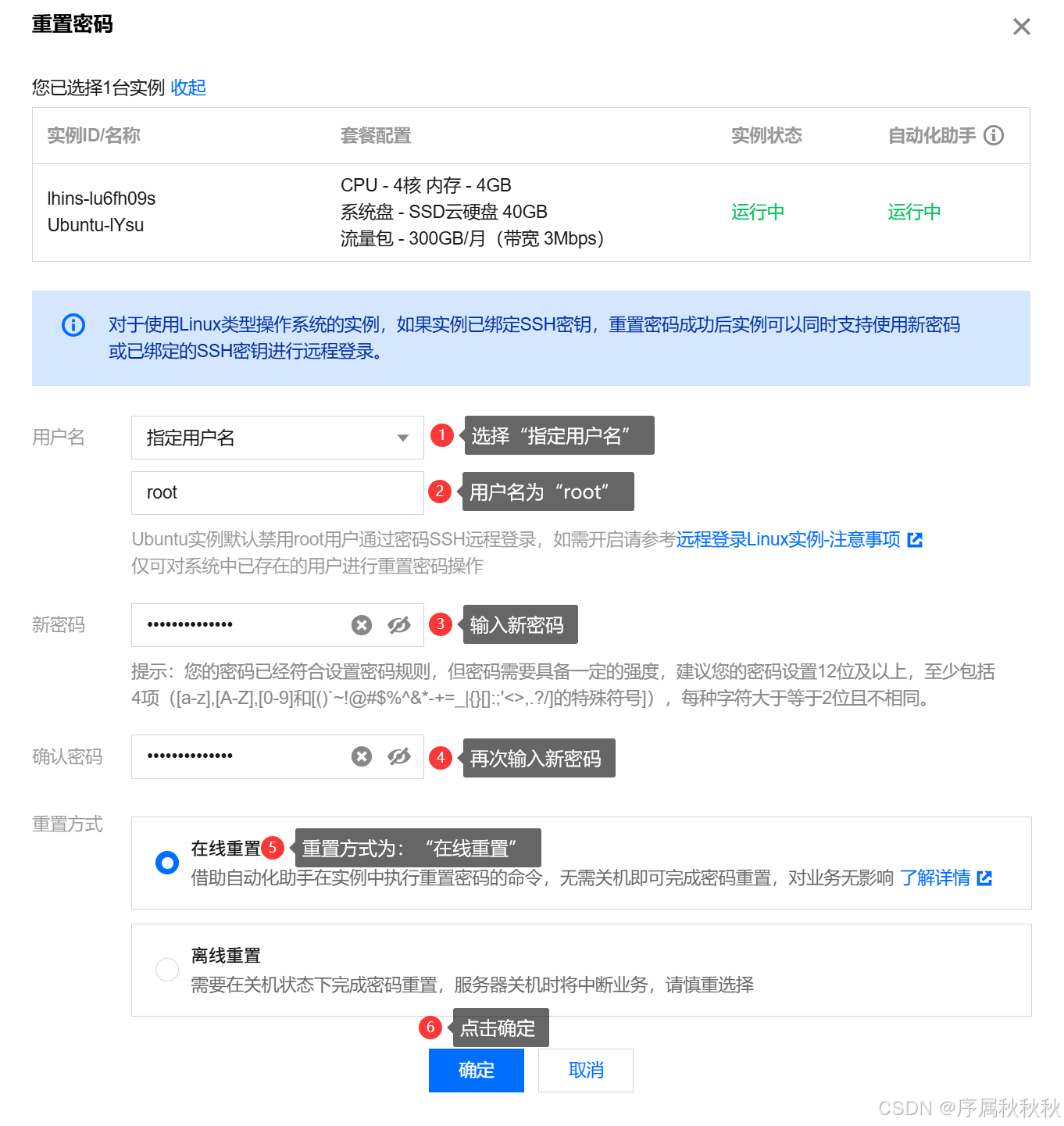Expand the username selection arrow
This screenshot has width=1064, height=1126.
click(x=402, y=438)
